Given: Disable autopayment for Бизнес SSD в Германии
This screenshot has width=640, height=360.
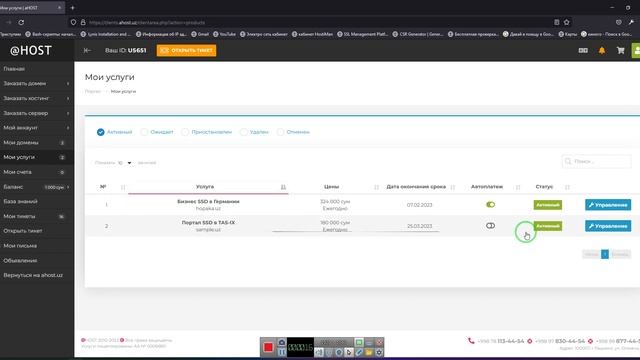Looking at the screenshot, I should point(490,204).
